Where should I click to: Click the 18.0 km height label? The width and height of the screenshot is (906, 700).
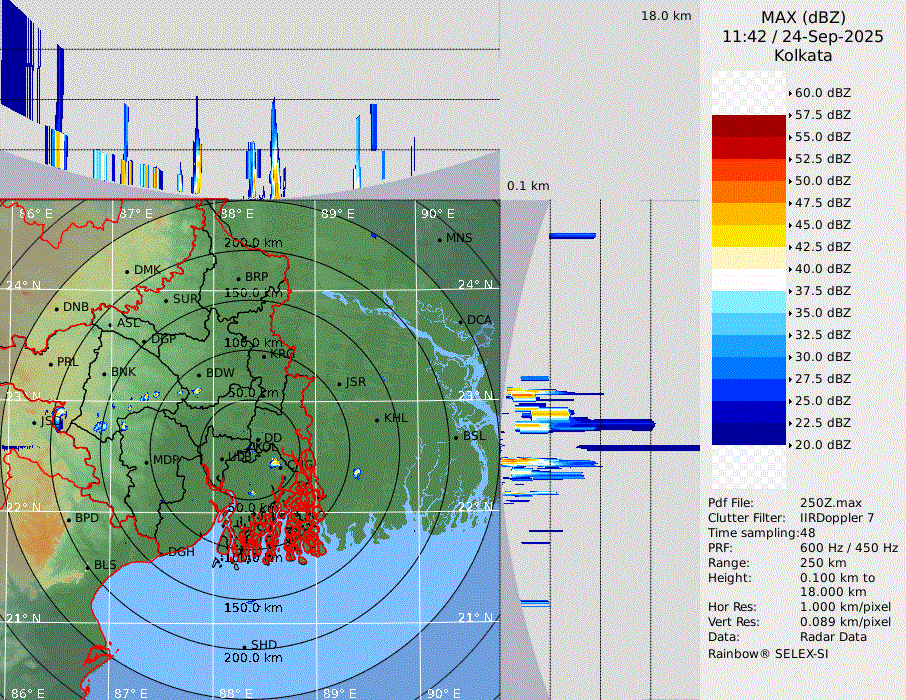[x=666, y=16]
